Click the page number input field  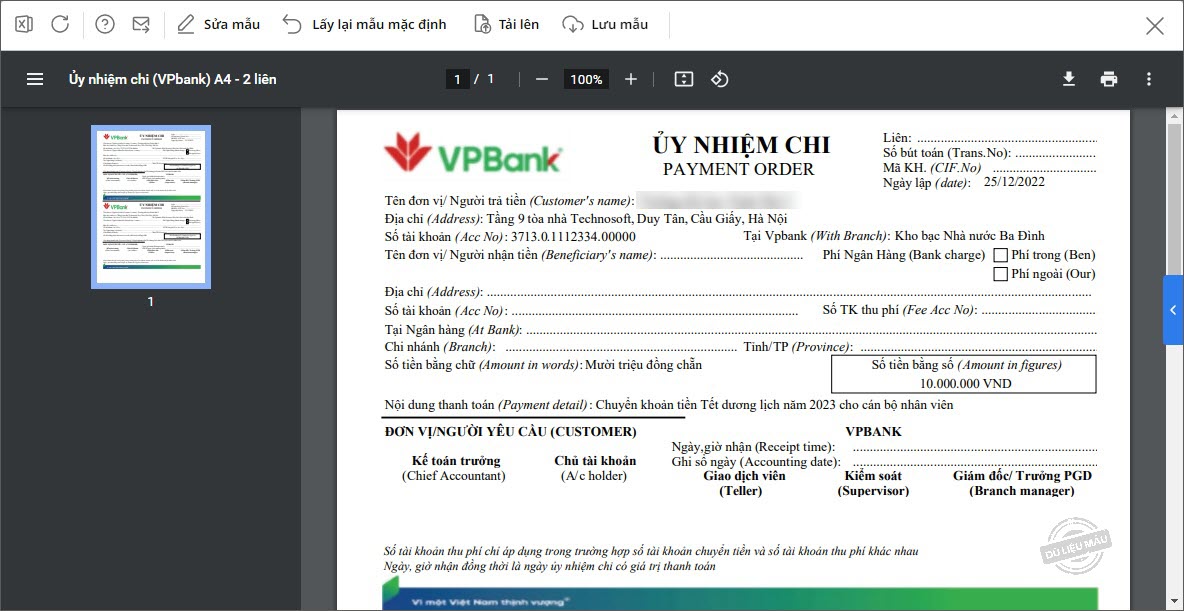[457, 79]
